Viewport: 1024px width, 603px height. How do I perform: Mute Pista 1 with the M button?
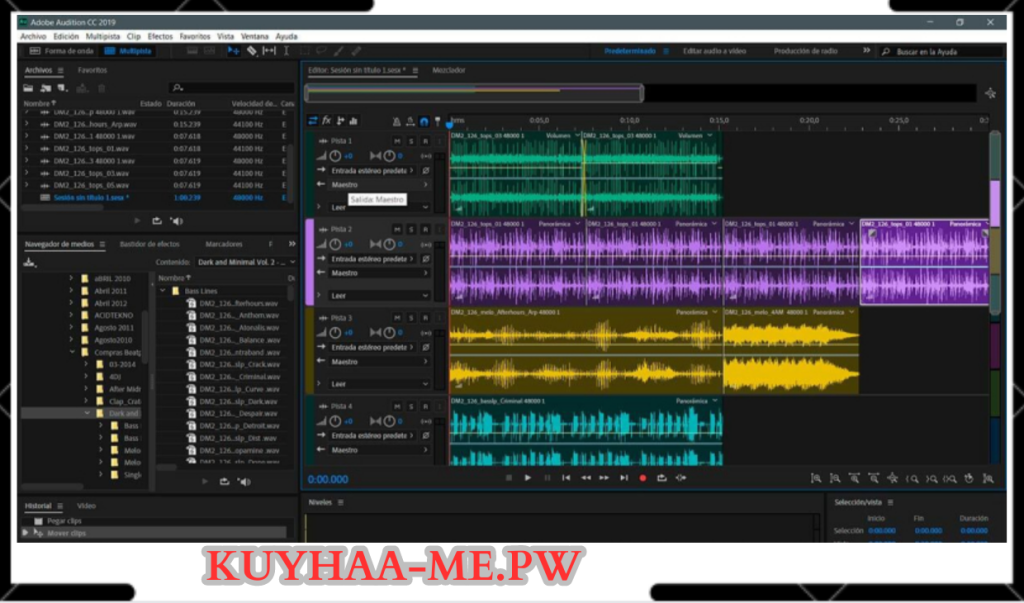[397, 141]
